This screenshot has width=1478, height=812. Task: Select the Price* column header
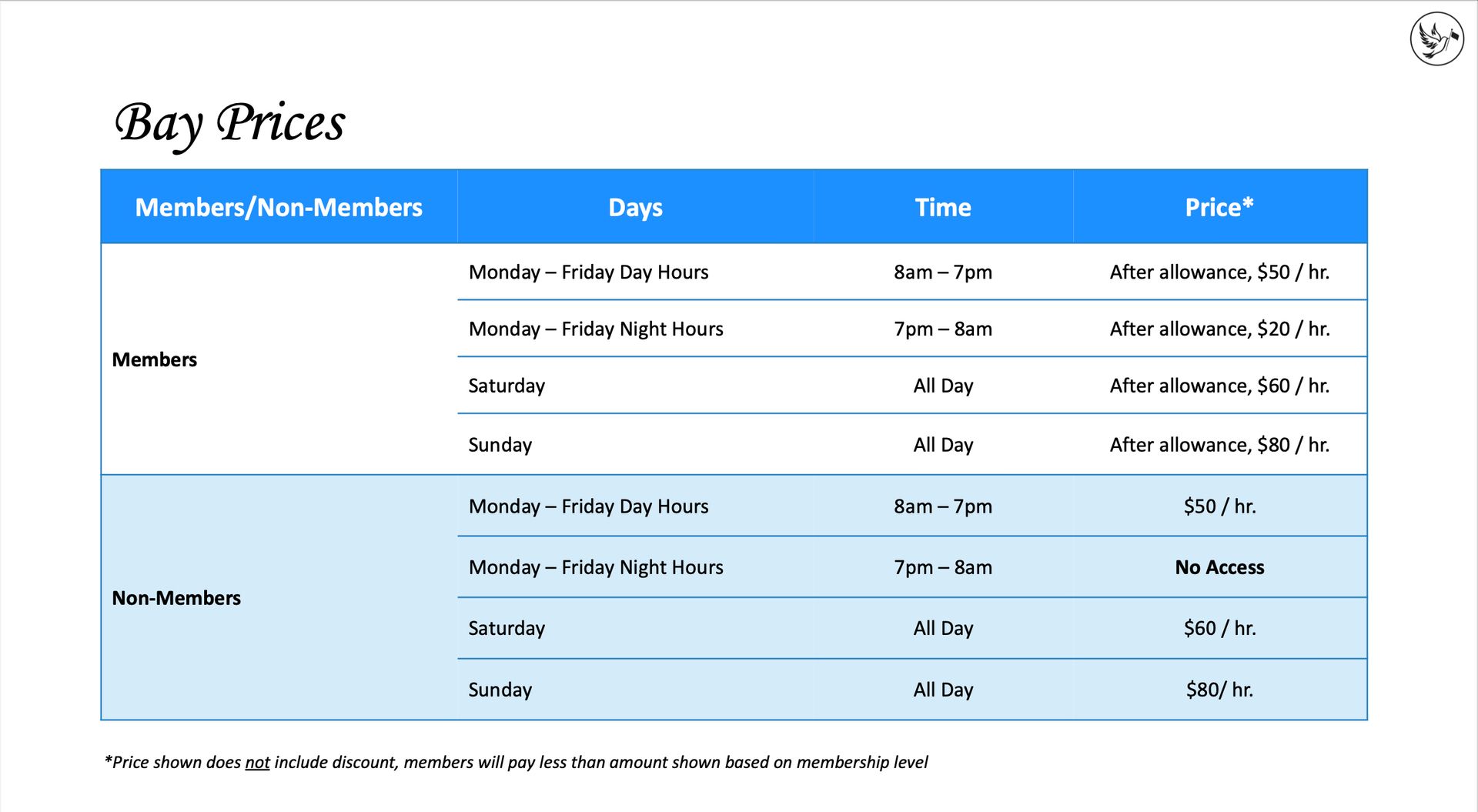point(1219,207)
